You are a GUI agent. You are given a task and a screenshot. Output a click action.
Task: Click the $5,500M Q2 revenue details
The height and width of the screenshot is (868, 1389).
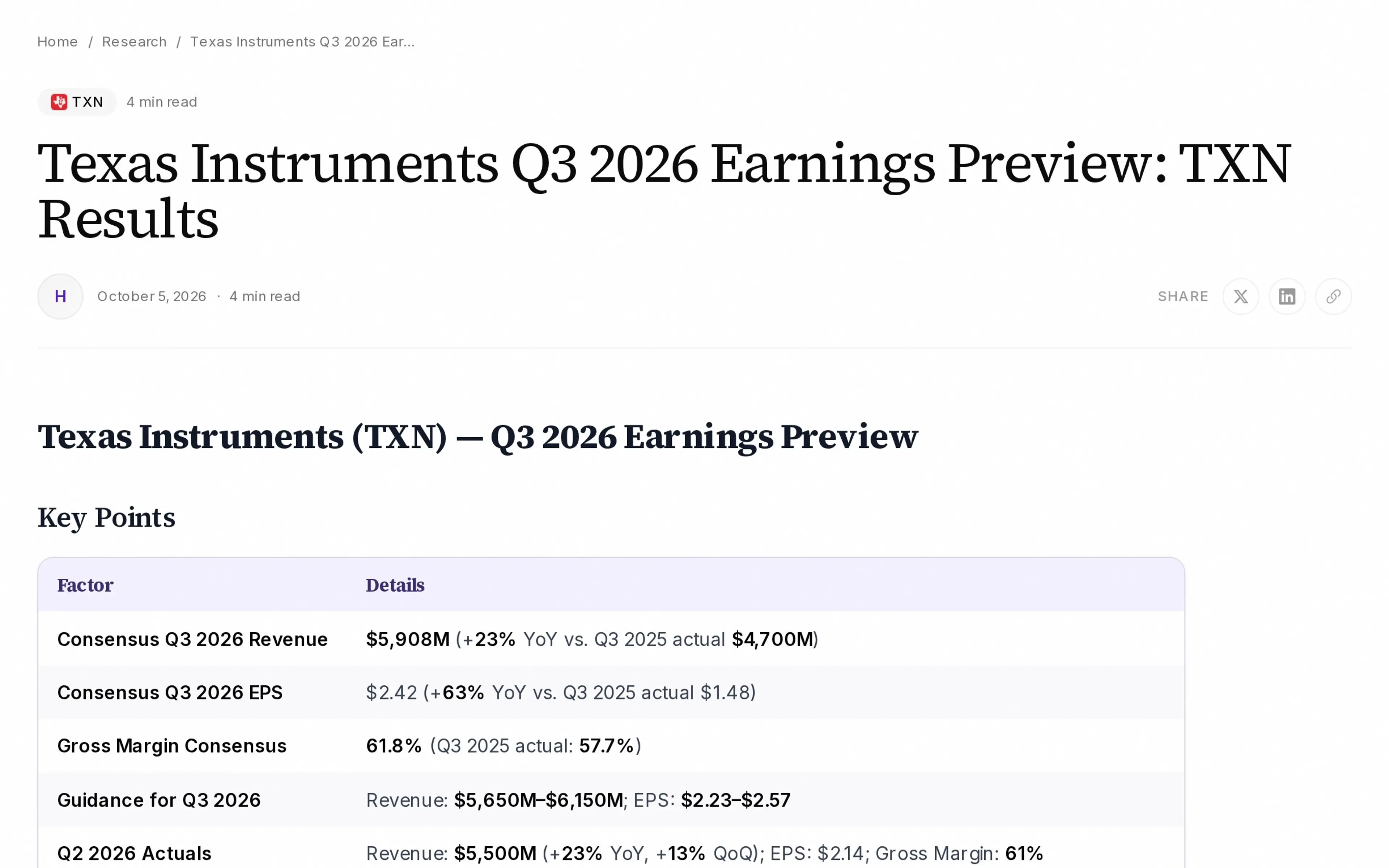tap(704, 853)
